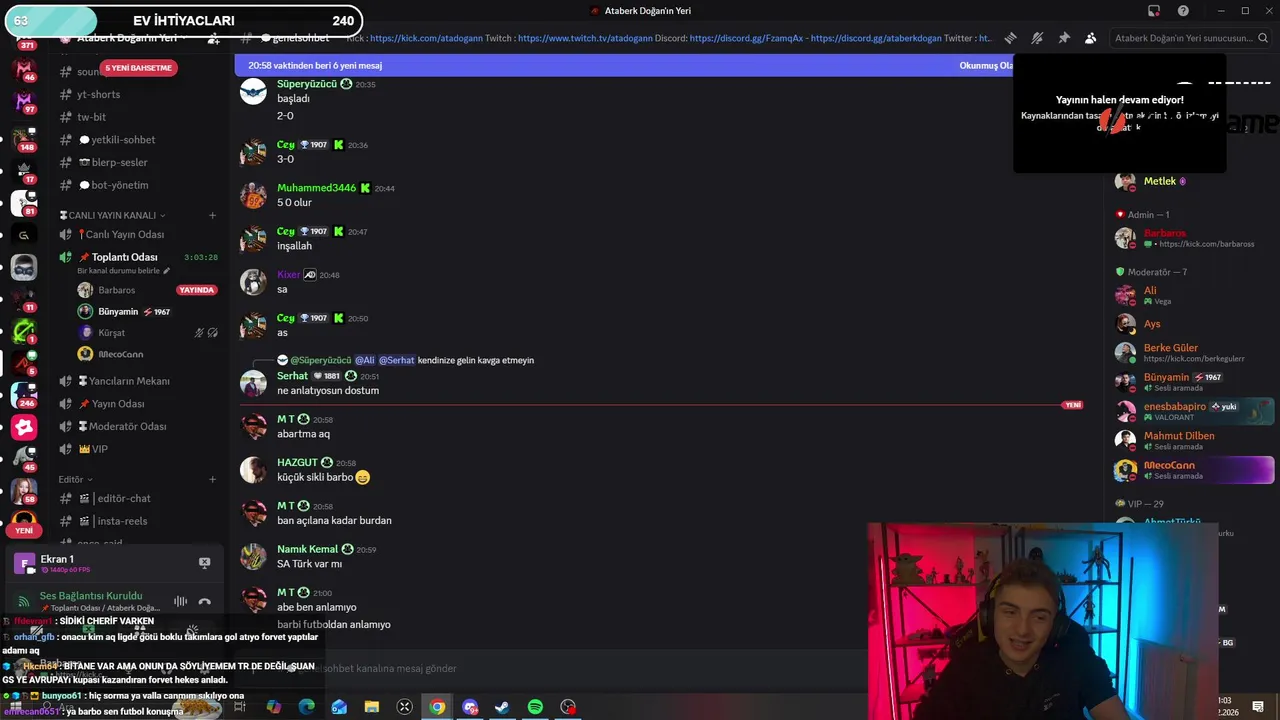Open Spotify from the taskbar
Screen dimensions: 1280x720
[x=535, y=707]
